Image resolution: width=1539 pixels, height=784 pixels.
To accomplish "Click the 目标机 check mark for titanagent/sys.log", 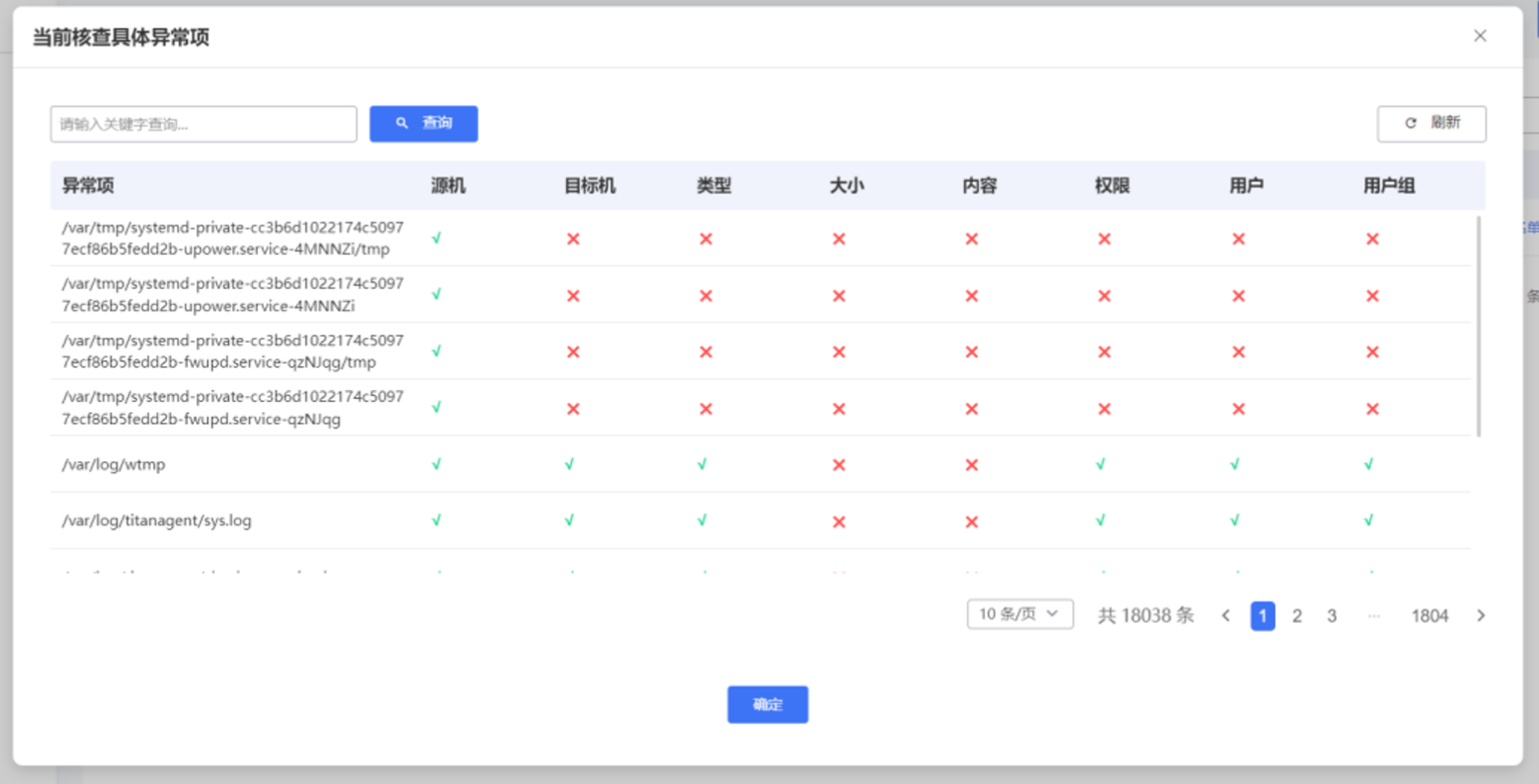I will (569, 519).
